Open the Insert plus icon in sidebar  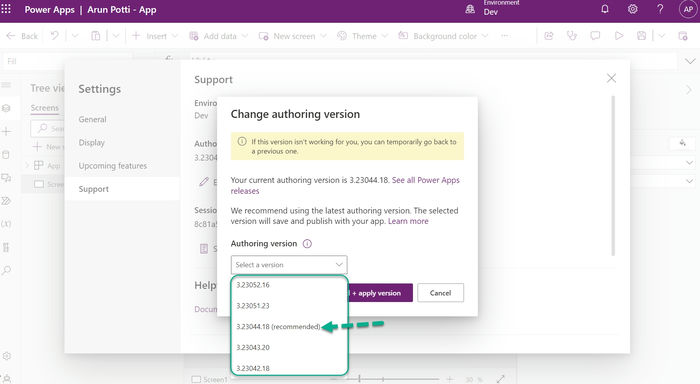click(6, 131)
